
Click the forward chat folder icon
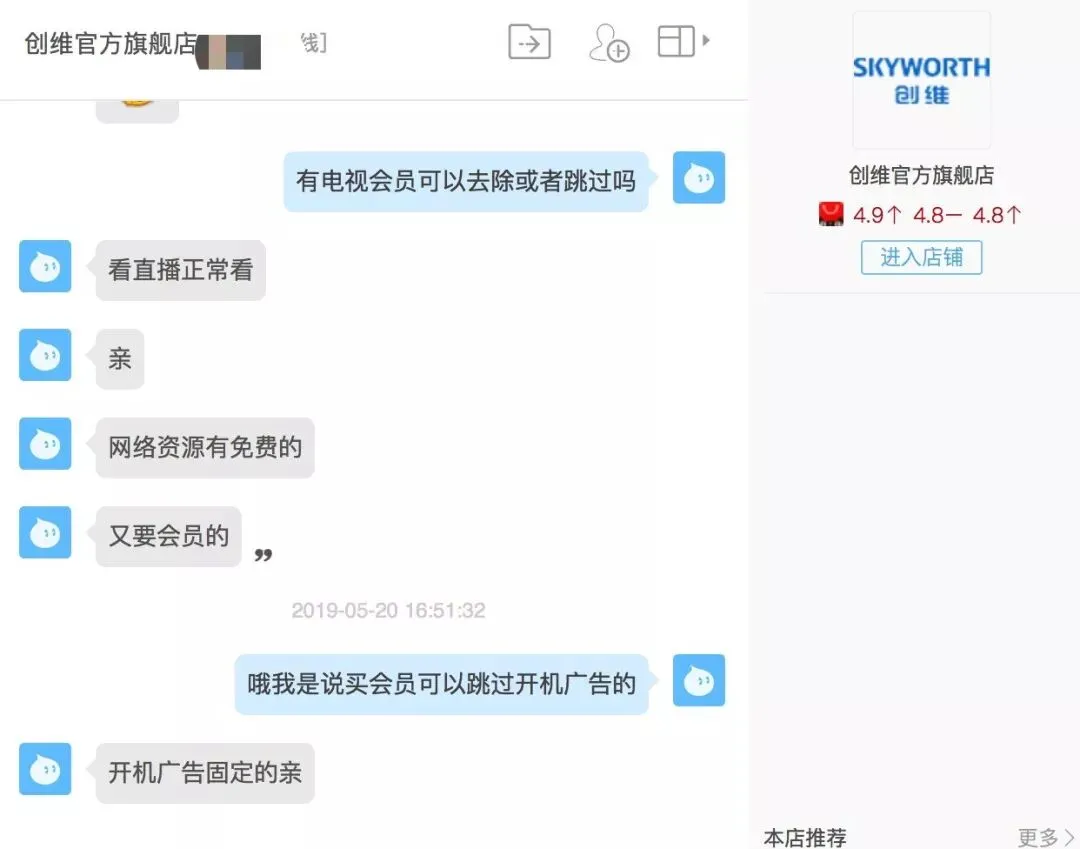click(x=529, y=42)
